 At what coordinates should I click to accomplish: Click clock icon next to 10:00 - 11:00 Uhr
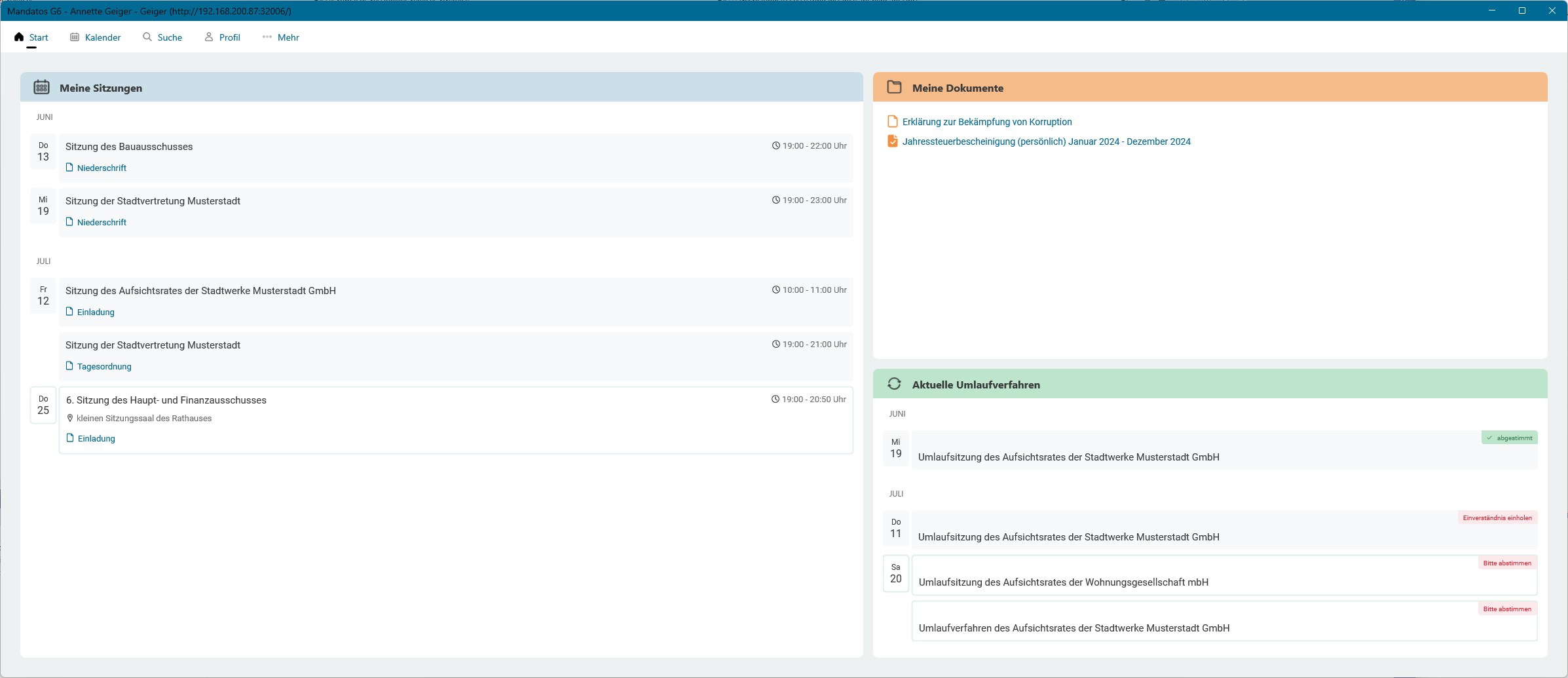[x=775, y=290]
